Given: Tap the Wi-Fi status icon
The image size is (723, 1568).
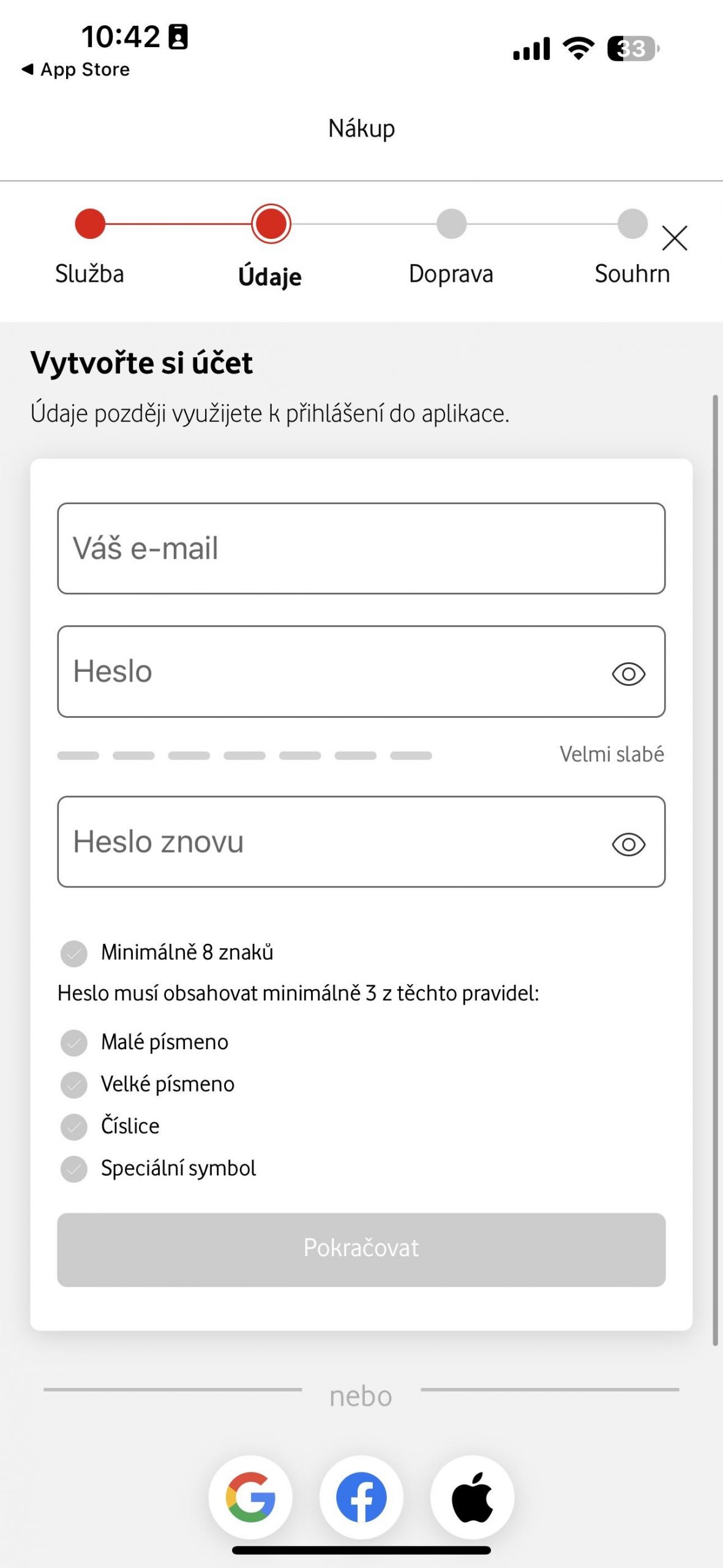Looking at the screenshot, I should point(579,48).
